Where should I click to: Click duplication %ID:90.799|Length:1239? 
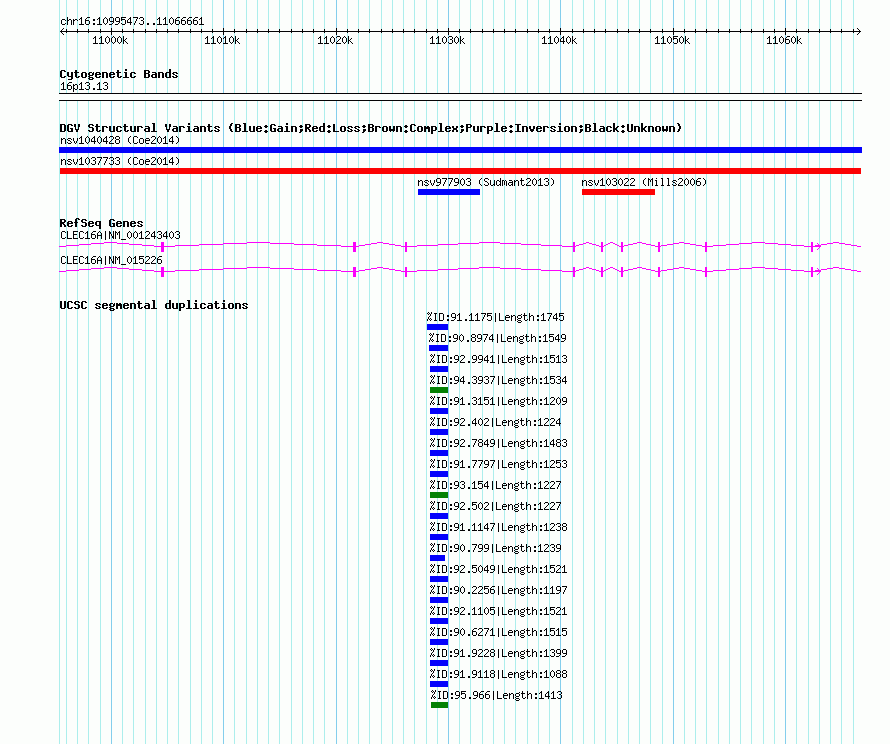point(496,548)
